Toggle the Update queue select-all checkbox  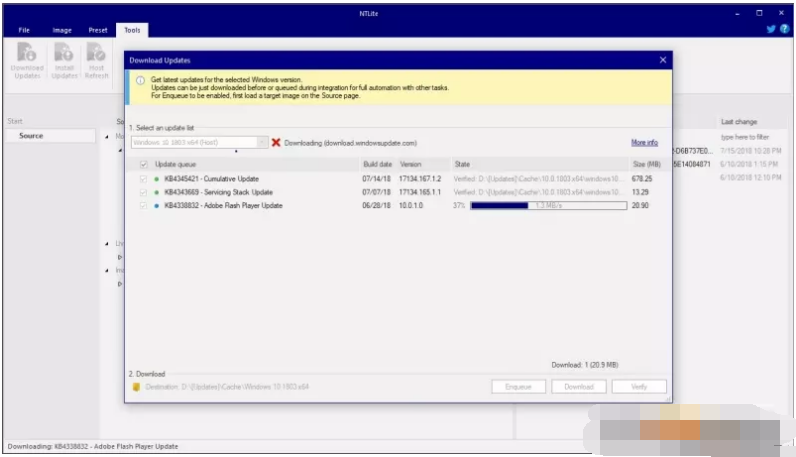tap(145, 163)
